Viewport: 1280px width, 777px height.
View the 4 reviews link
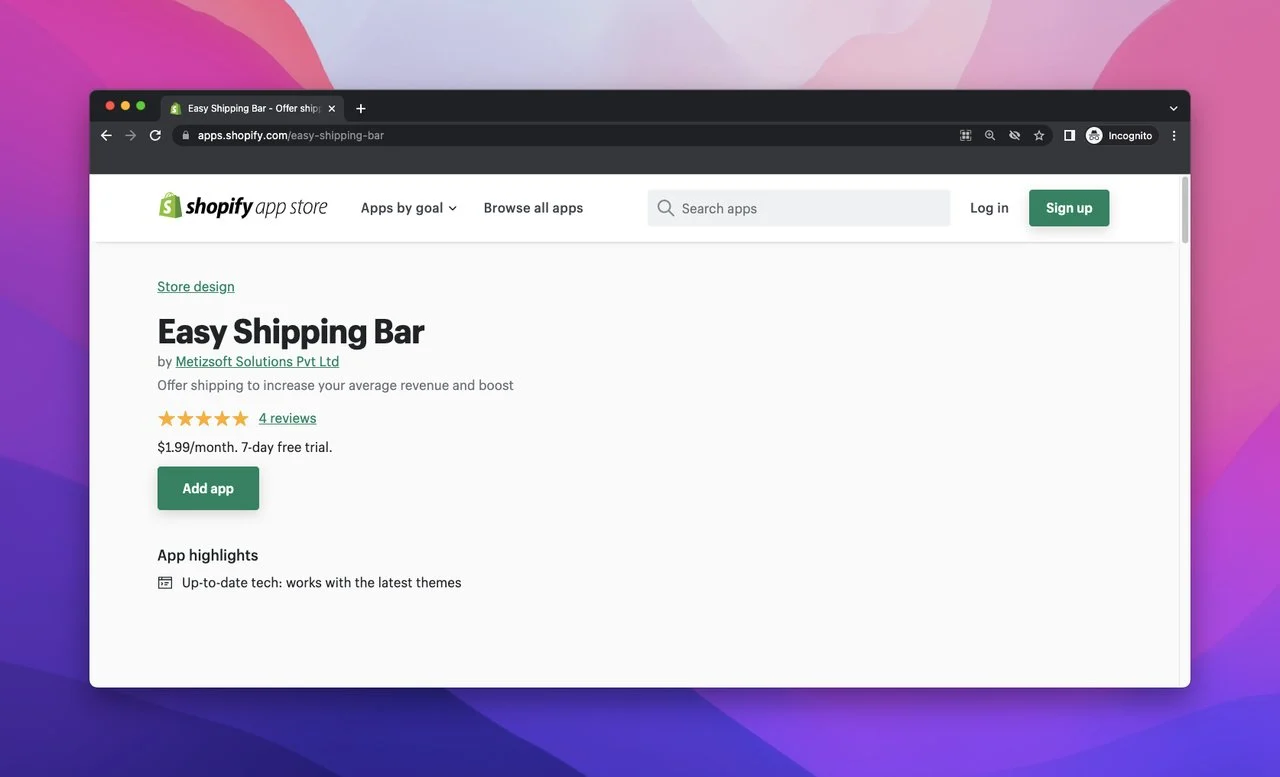(x=287, y=418)
